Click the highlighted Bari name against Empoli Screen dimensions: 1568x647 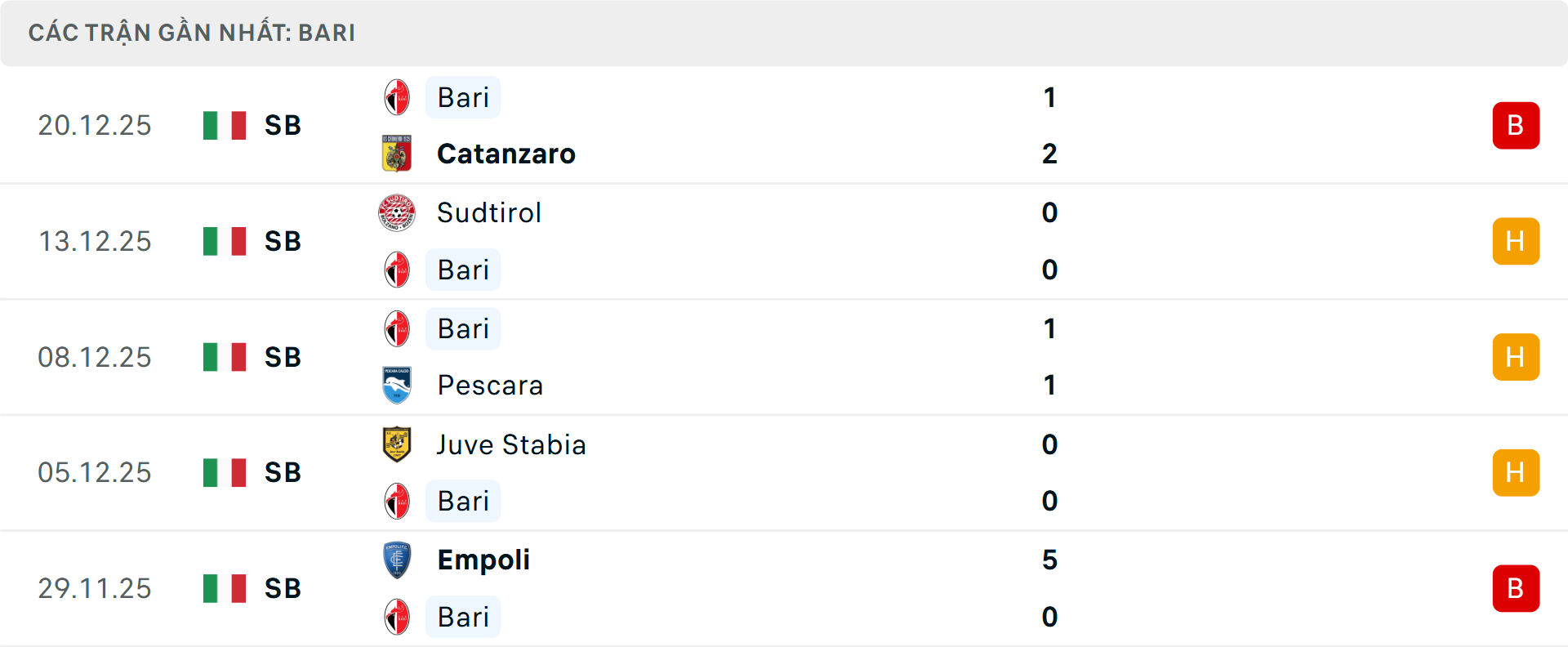click(463, 617)
